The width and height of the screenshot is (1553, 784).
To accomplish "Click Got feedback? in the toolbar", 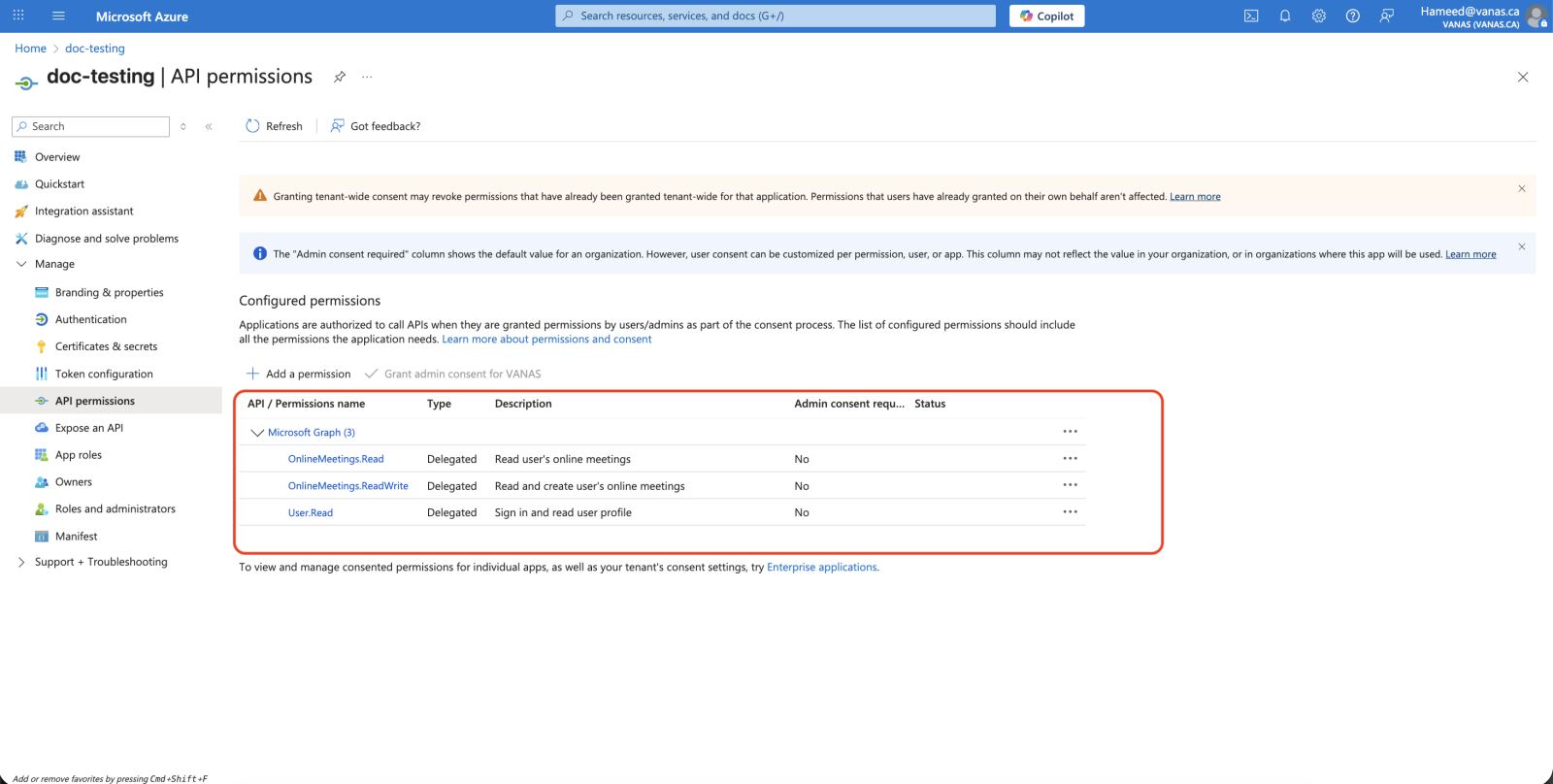I will tap(376, 126).
